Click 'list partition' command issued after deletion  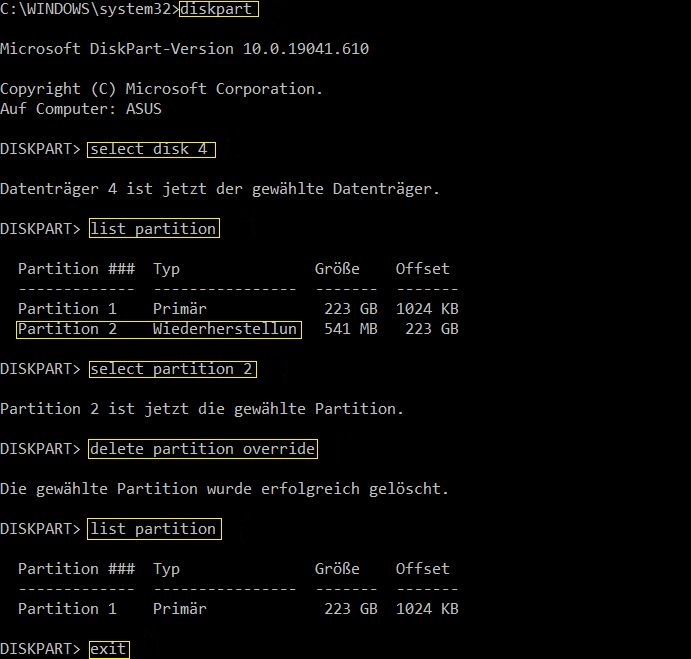click(153, 529)
